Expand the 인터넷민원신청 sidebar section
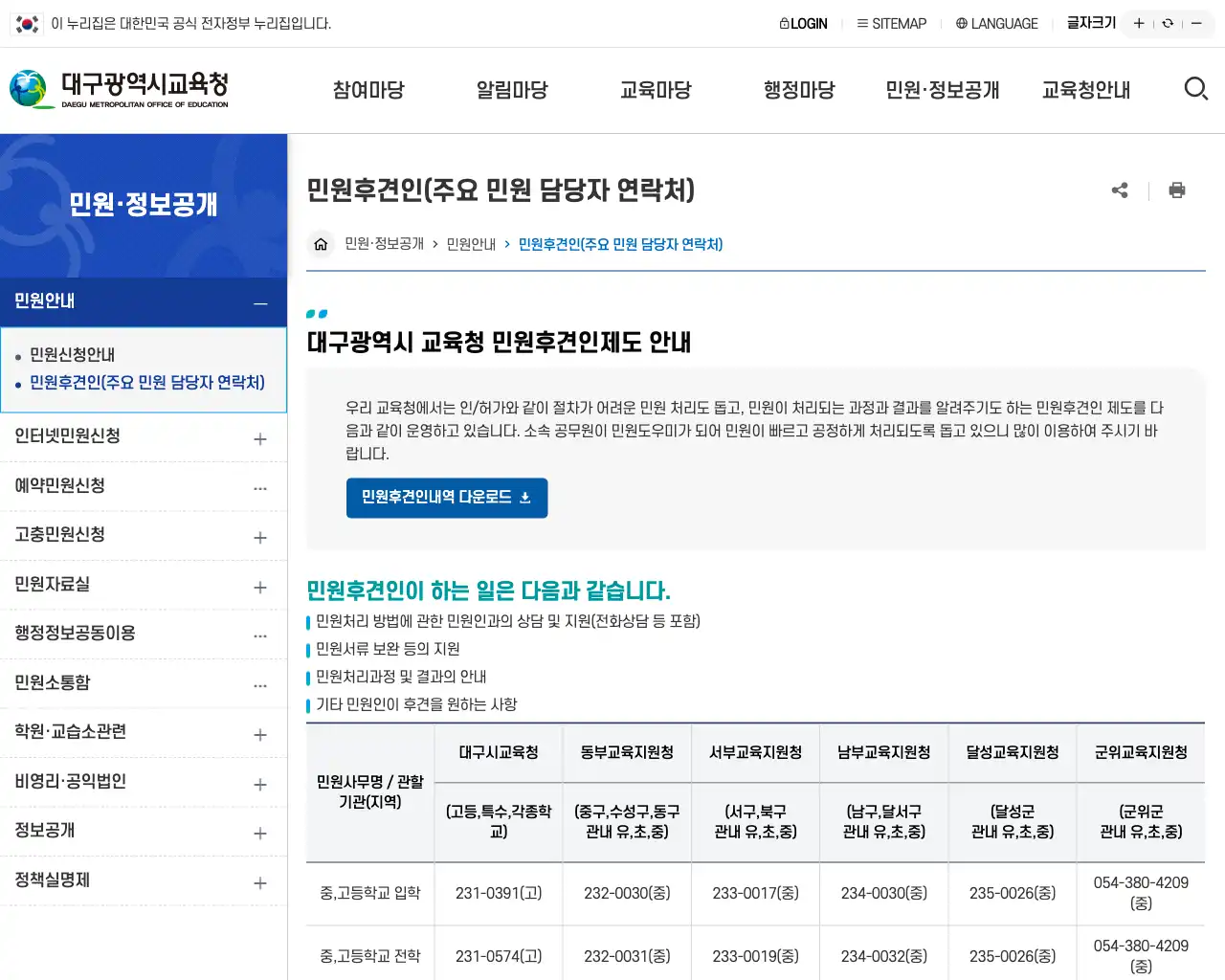This screenshot has width=1225, height=980. click(259, 438)
